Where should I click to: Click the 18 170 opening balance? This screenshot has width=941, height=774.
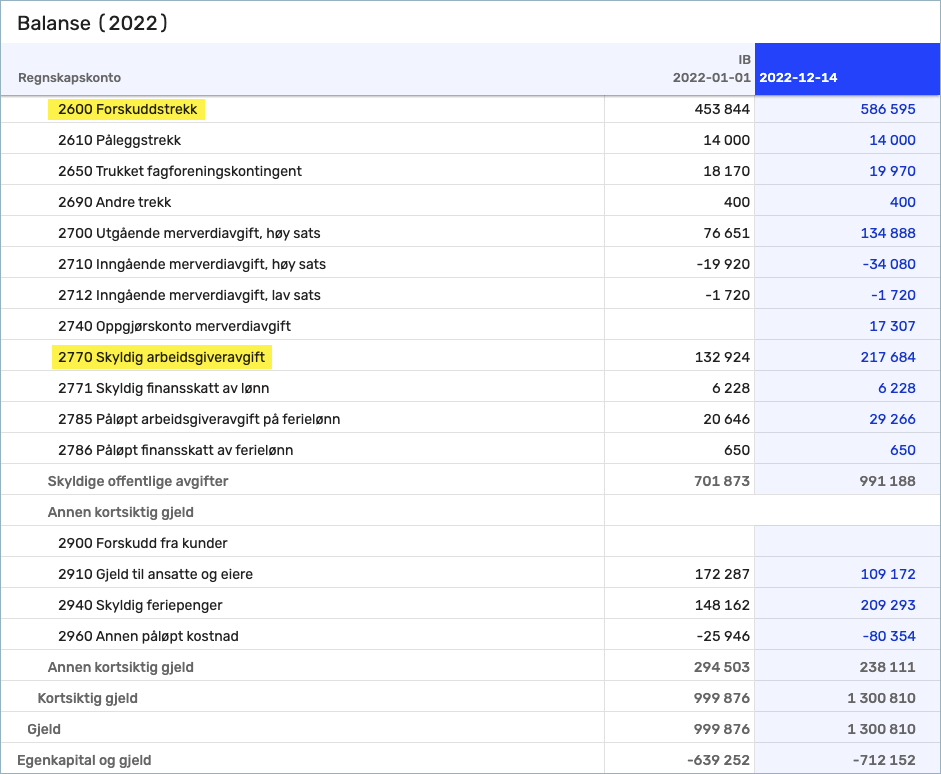726,171
